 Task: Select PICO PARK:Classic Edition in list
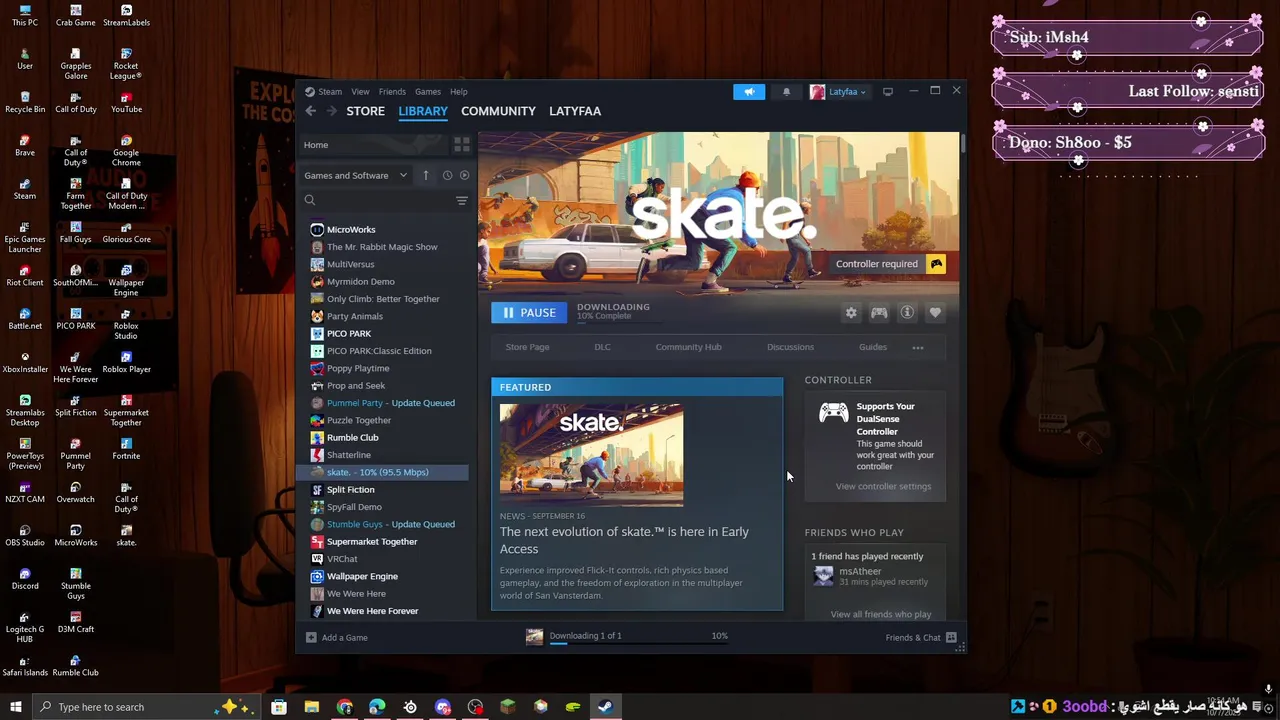point(379,351)
